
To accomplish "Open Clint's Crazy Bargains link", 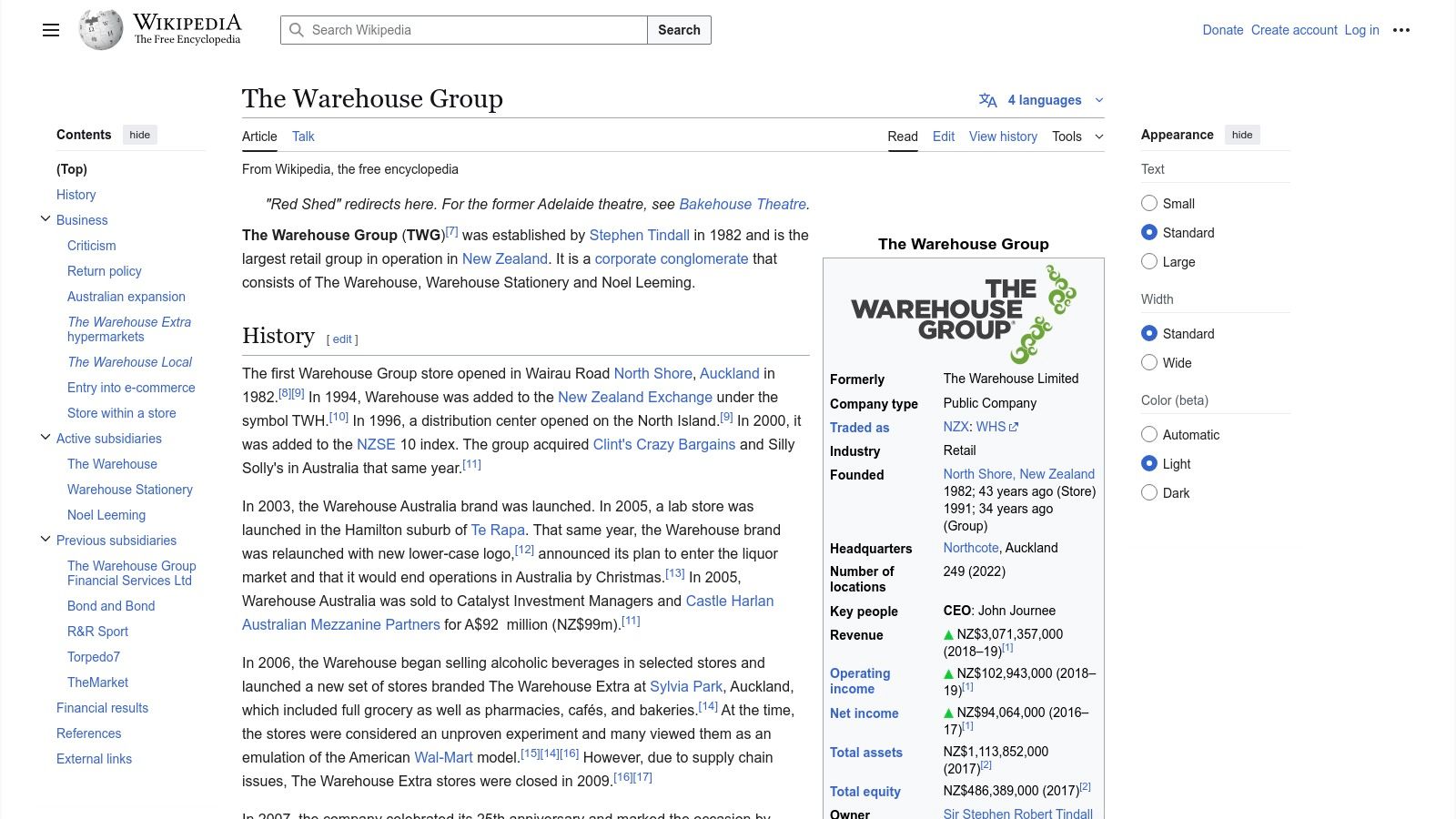I will (664, 444).
